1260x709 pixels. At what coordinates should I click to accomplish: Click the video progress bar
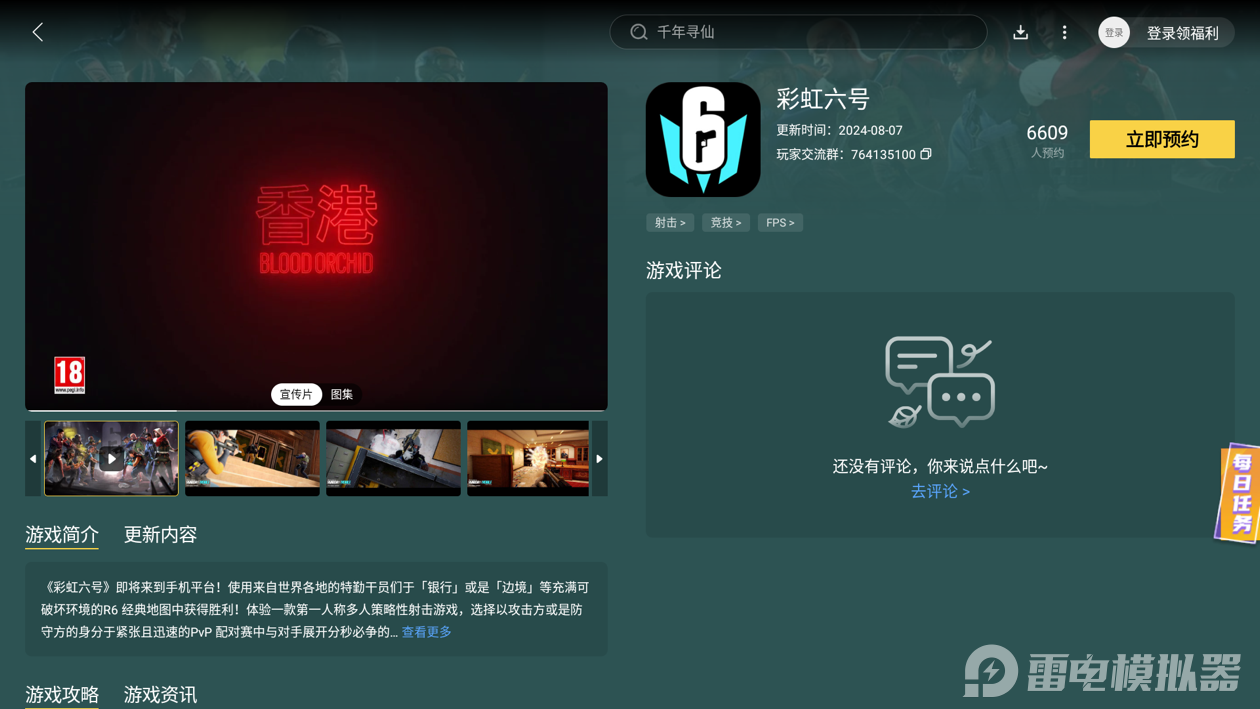coord(316,410)
